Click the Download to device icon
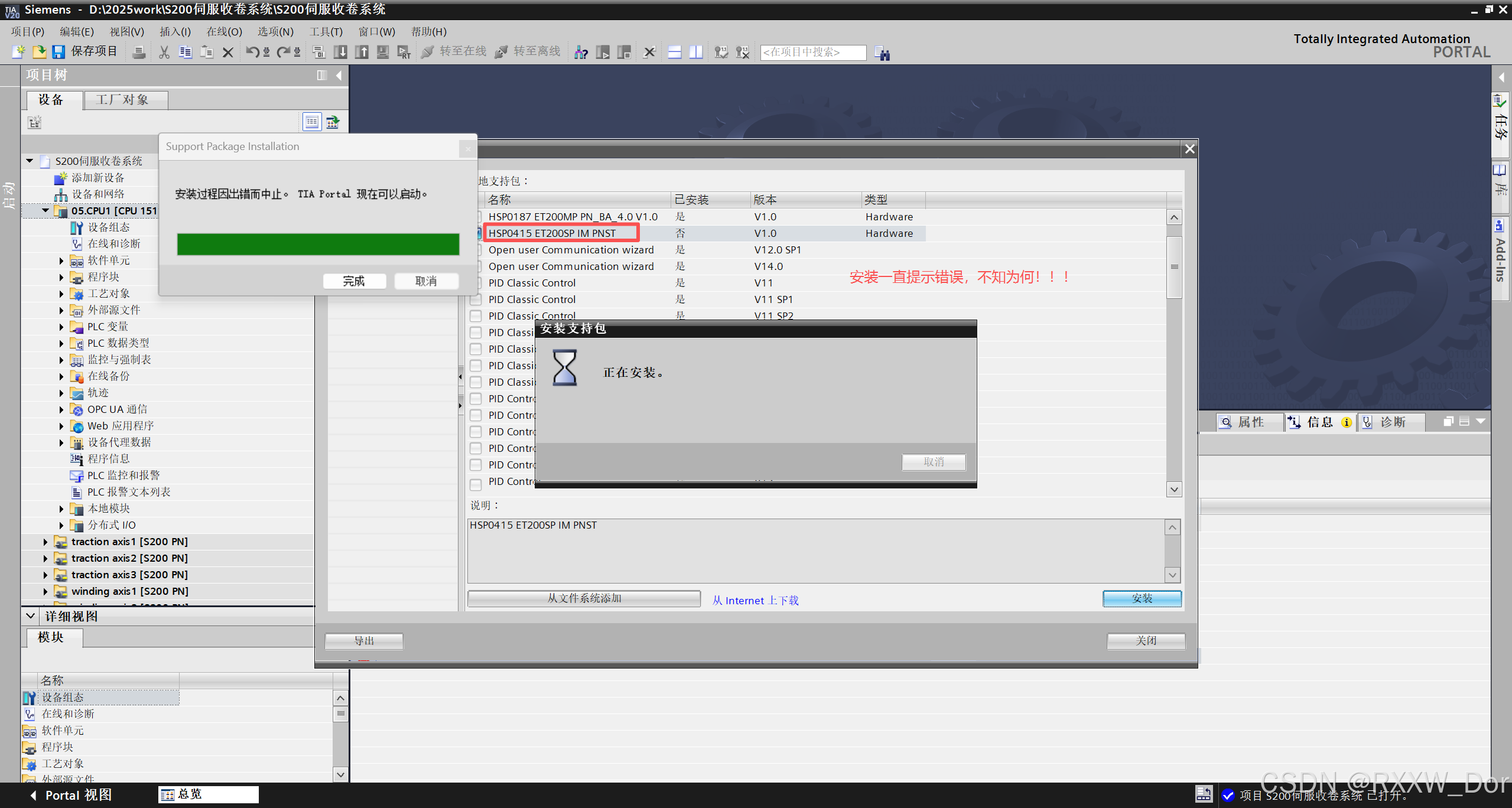The width and height of the screenshot is (1512, 808). (340, 53)
